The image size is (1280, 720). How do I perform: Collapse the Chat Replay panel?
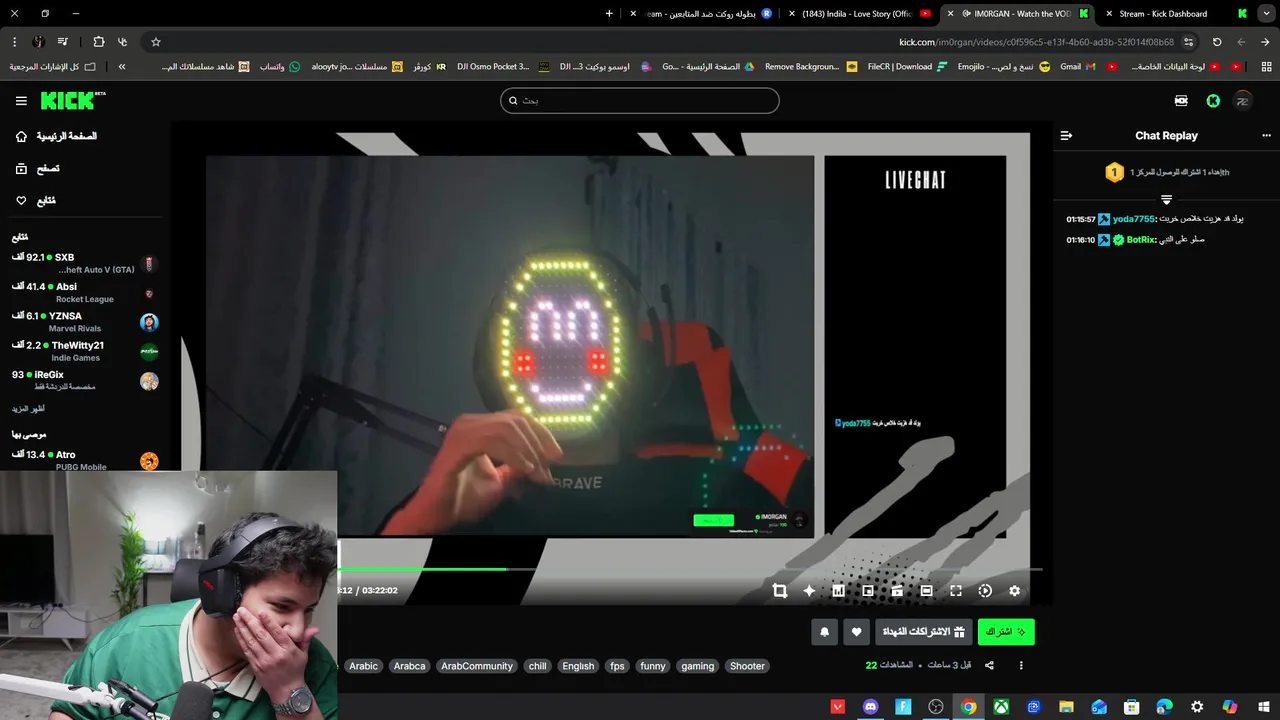click(x=1066, y=136)
